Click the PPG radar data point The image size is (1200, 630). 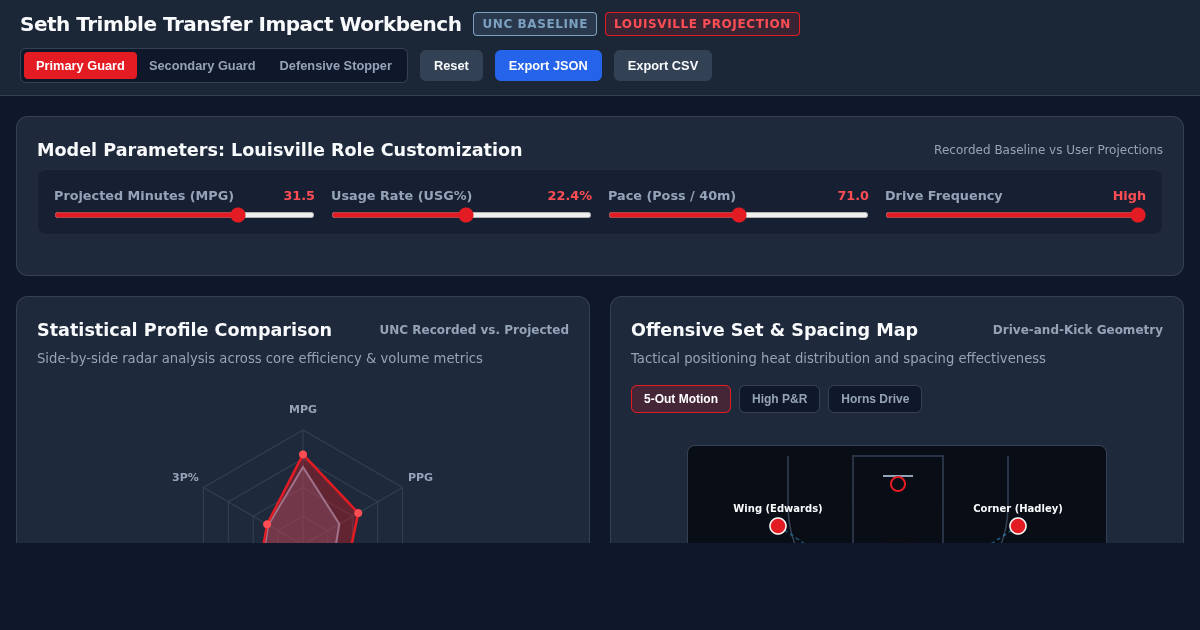click(358, 513)
